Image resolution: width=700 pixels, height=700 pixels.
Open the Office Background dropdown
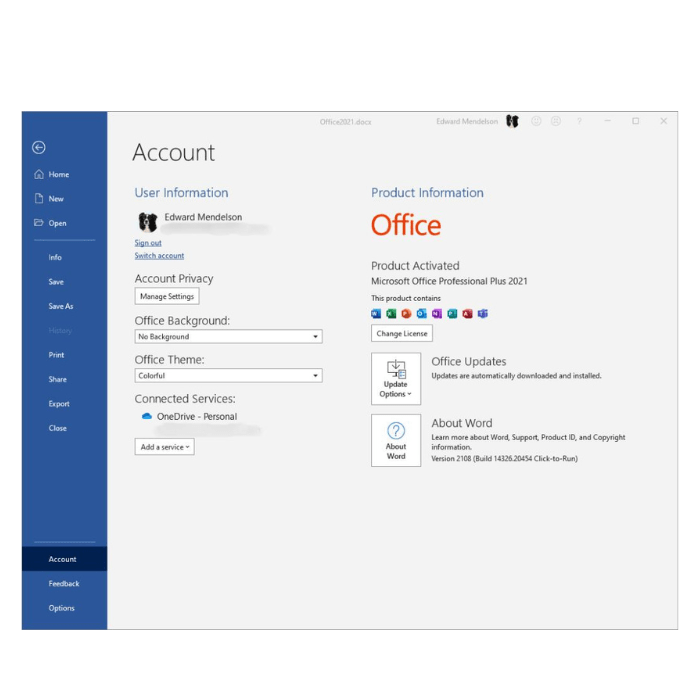(x=229, y=337)
